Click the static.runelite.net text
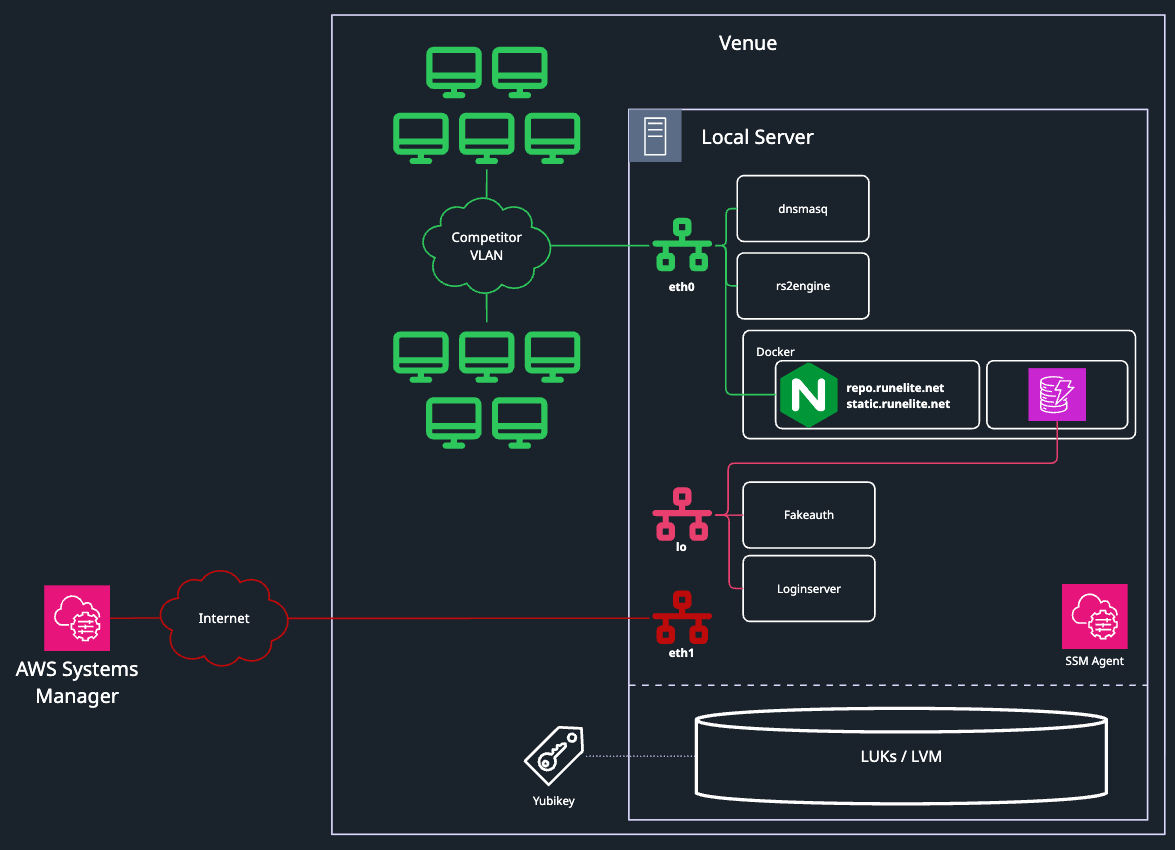This screenshot has height=850, width=1175. (x=898, y=404)
